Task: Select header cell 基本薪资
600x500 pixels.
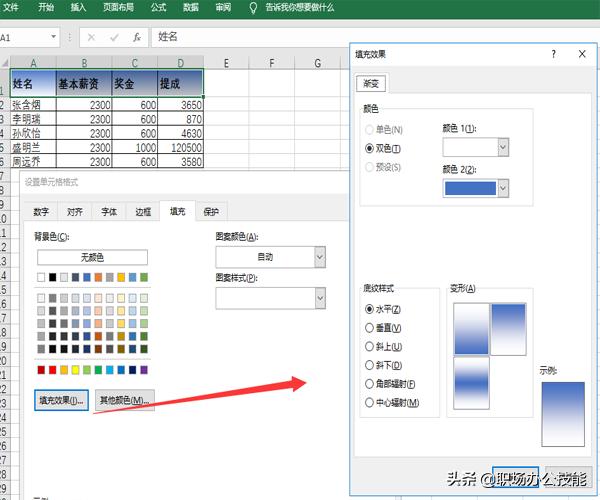Action: pos(84,83)
